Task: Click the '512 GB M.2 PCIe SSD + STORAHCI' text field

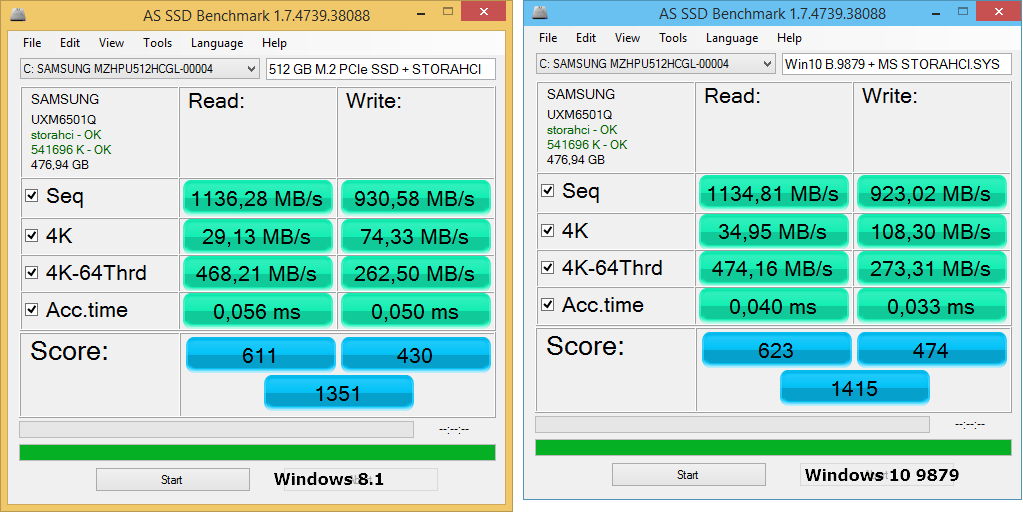Action: click(x=381, y=68)
